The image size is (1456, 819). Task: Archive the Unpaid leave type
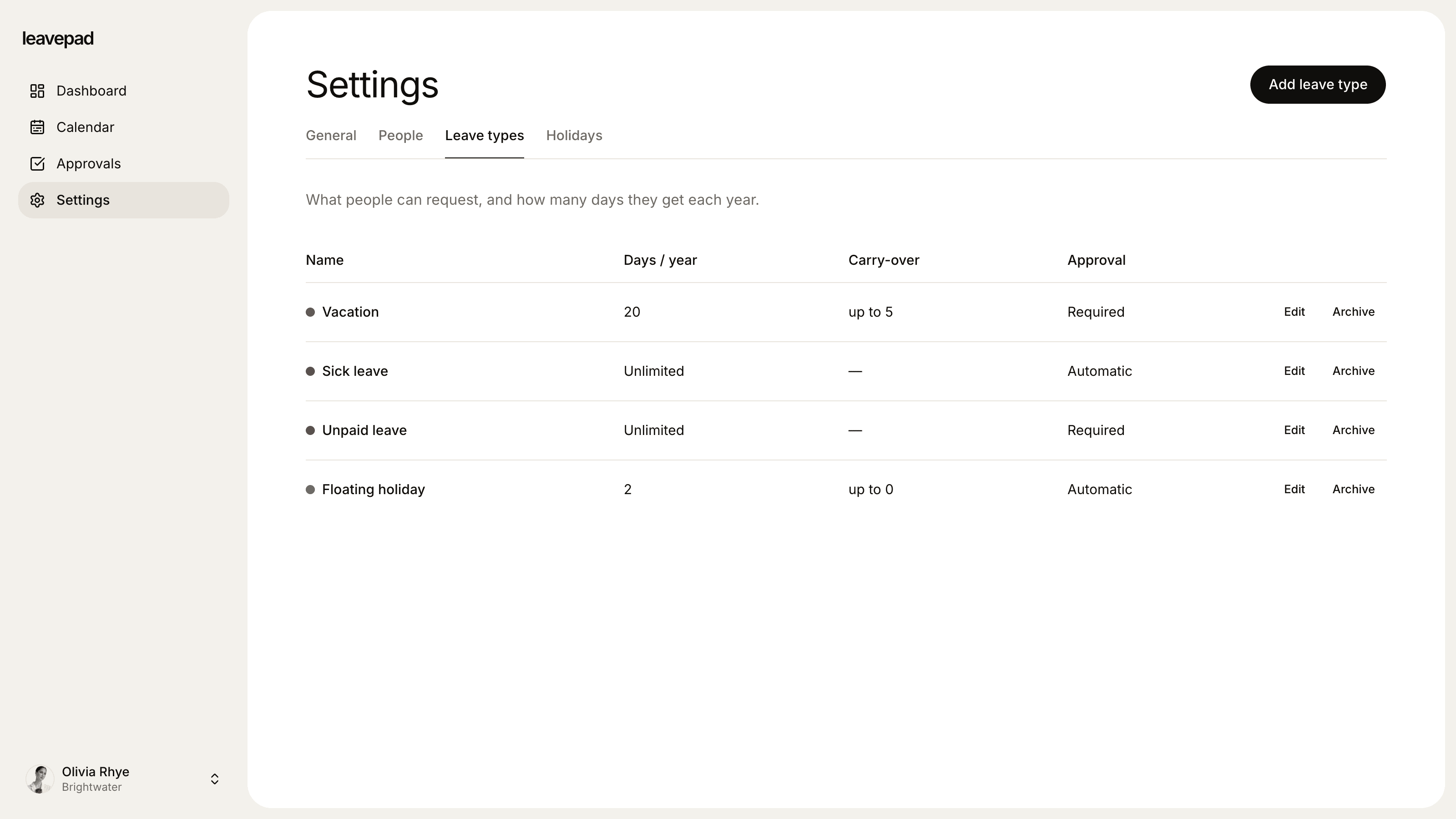point(1354,430)
